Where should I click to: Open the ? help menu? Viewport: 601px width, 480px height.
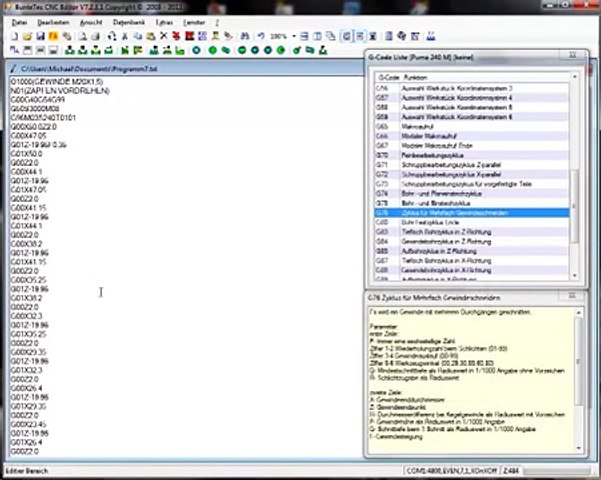(217, 23)
